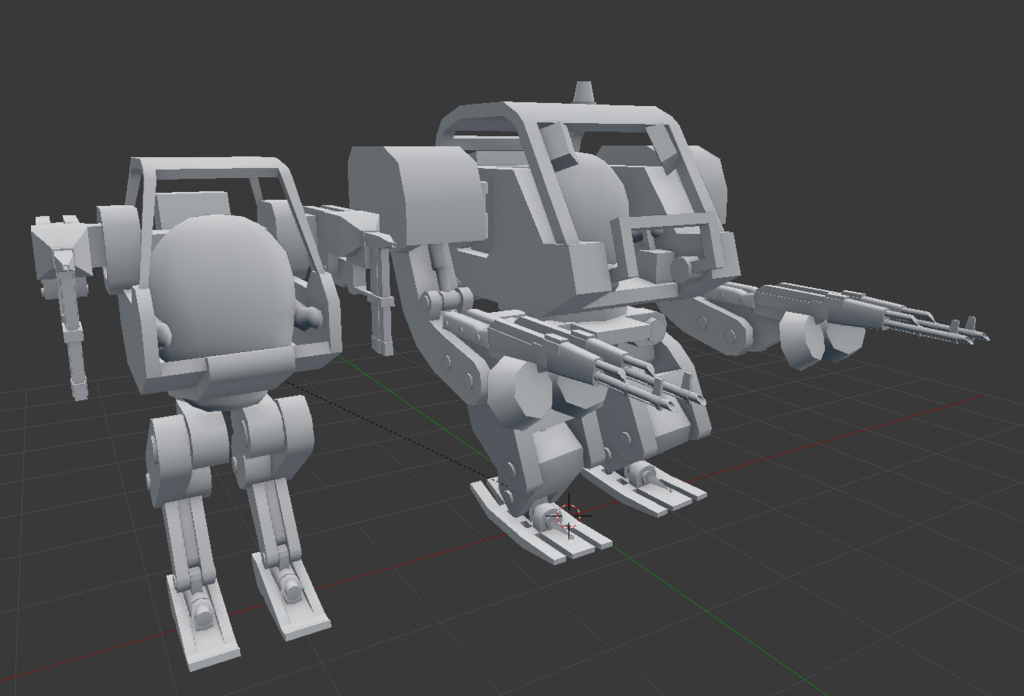Click the 3D cursor crosshair near the mech foot
Screen dimensions: 1024x696
point(570,516)
